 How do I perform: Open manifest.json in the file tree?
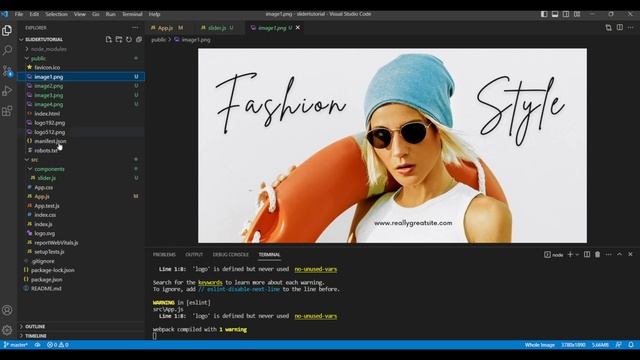coord(81,141)
